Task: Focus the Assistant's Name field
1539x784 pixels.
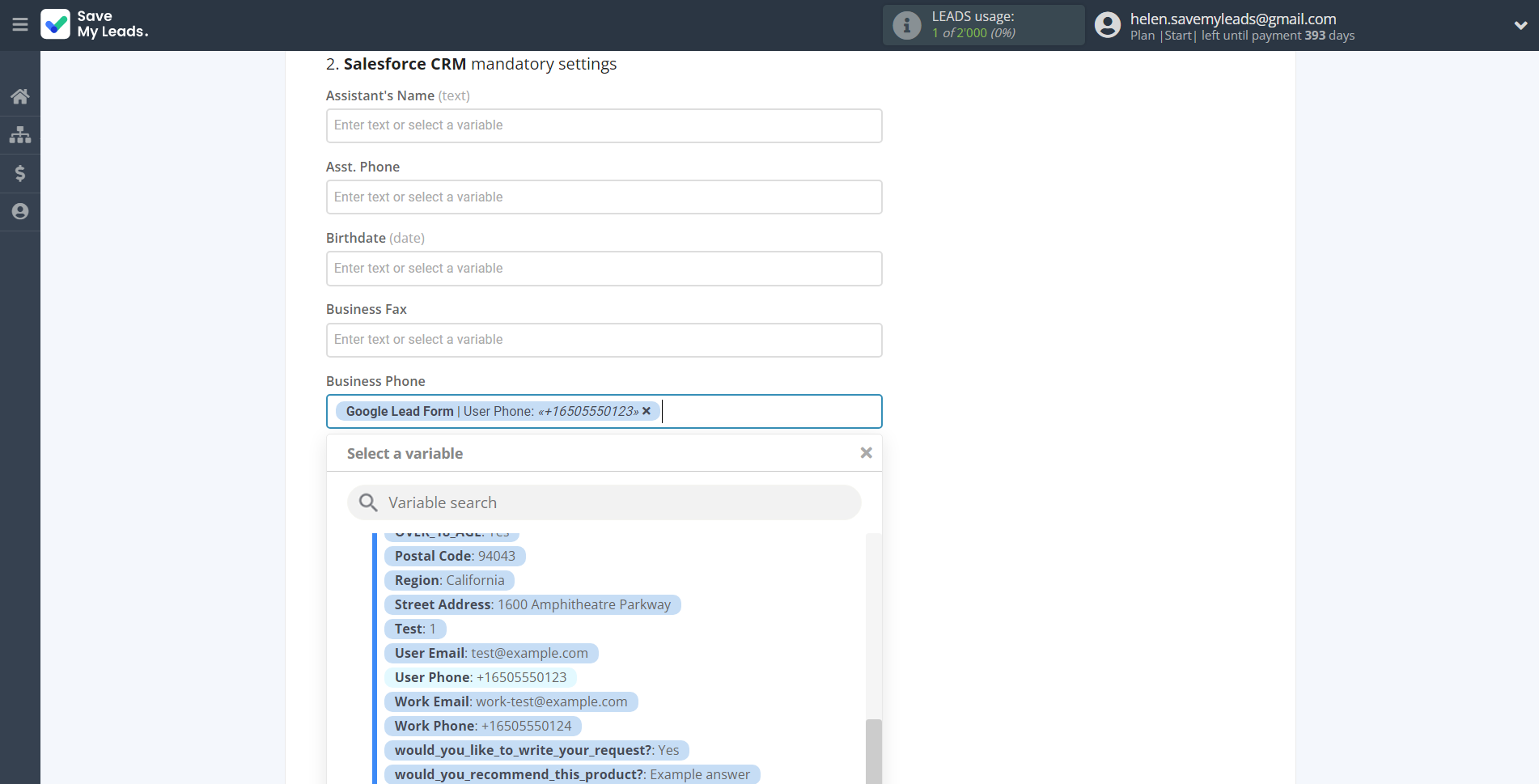Action: pos(604,125)
